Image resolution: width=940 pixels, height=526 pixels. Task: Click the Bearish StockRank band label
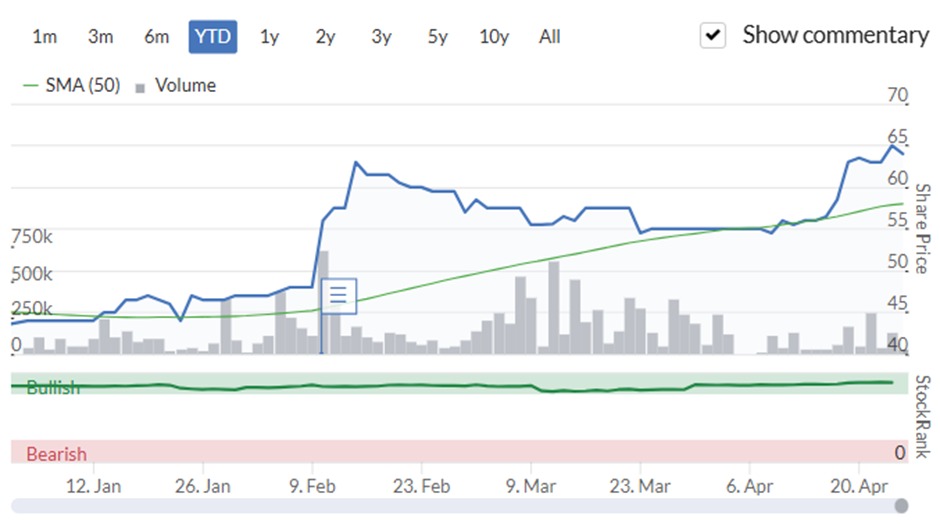click(56, 454)
